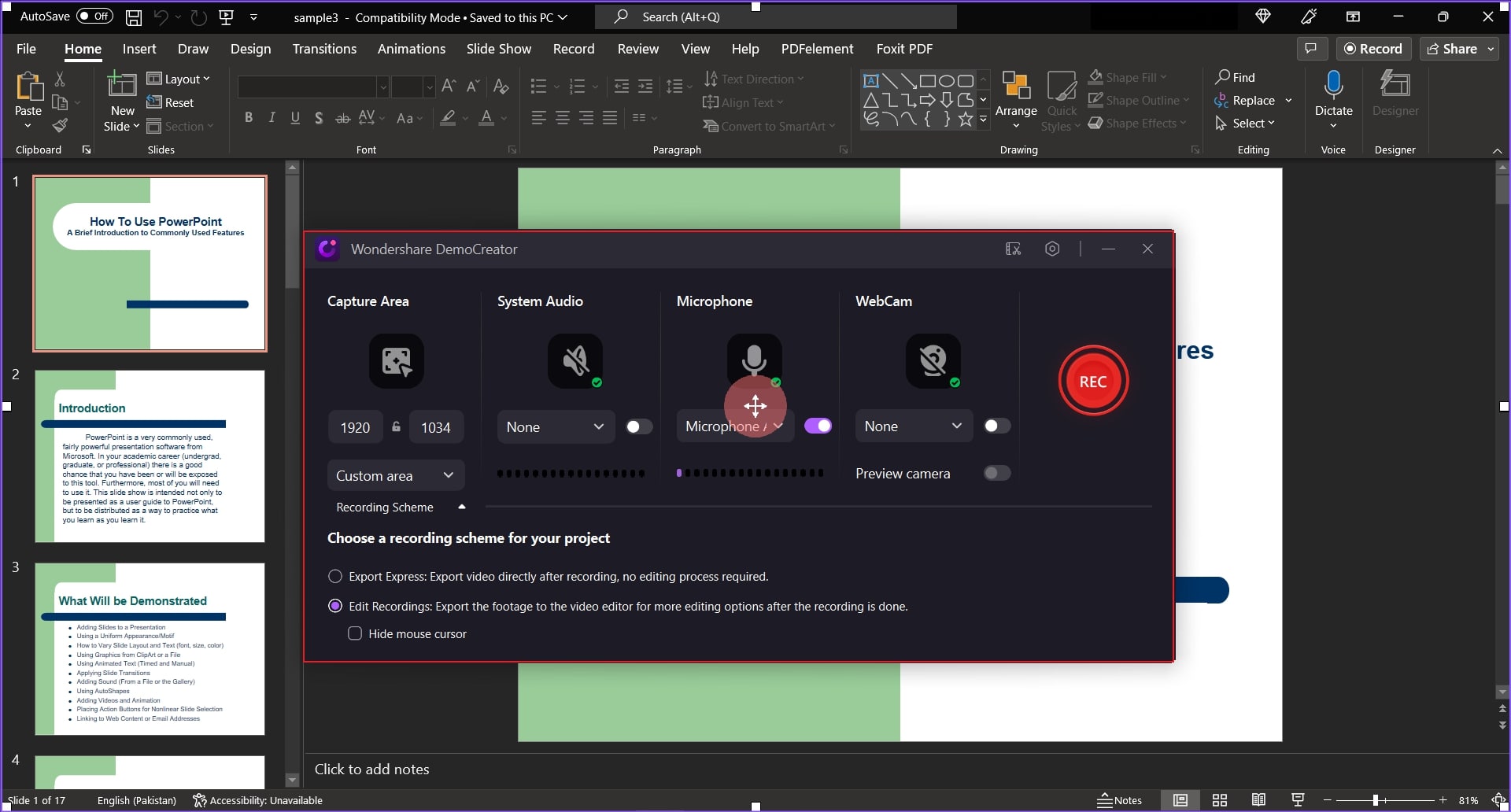Click the Capture Area screen icon in DemoCreator
This screenshot has height=812, width=1511.
point(397,361)
